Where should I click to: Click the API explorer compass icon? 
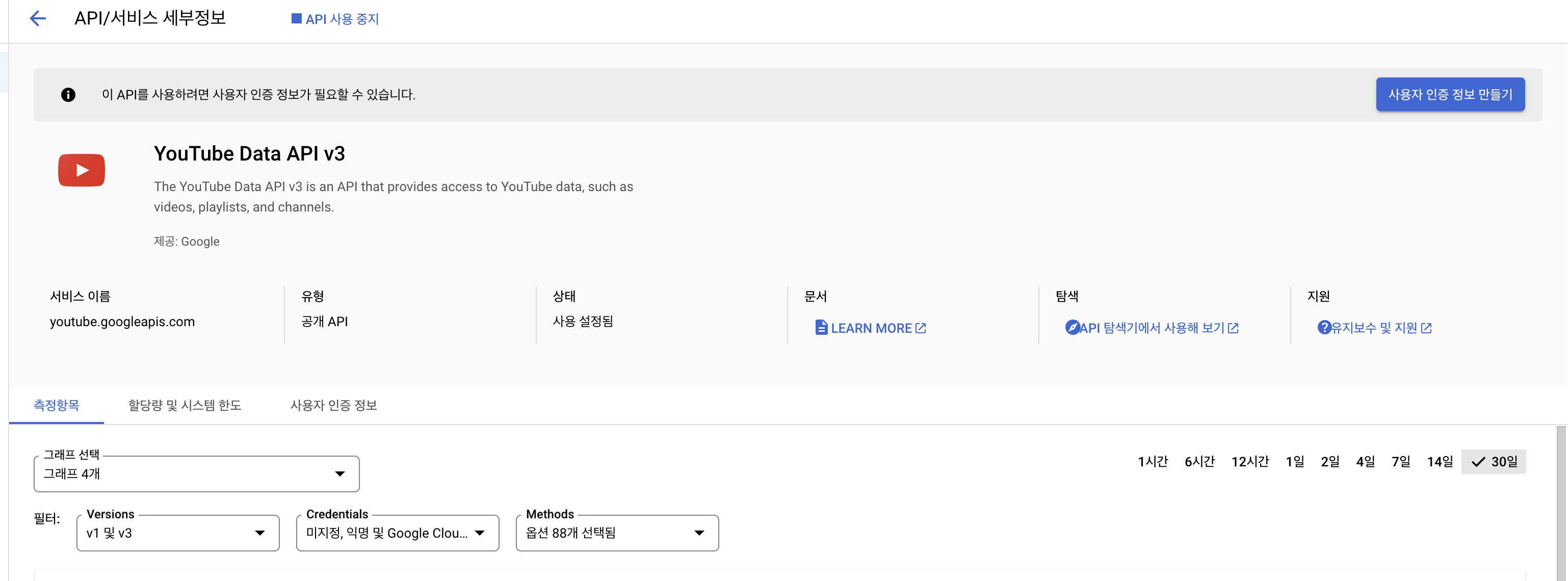[1072, 327]
